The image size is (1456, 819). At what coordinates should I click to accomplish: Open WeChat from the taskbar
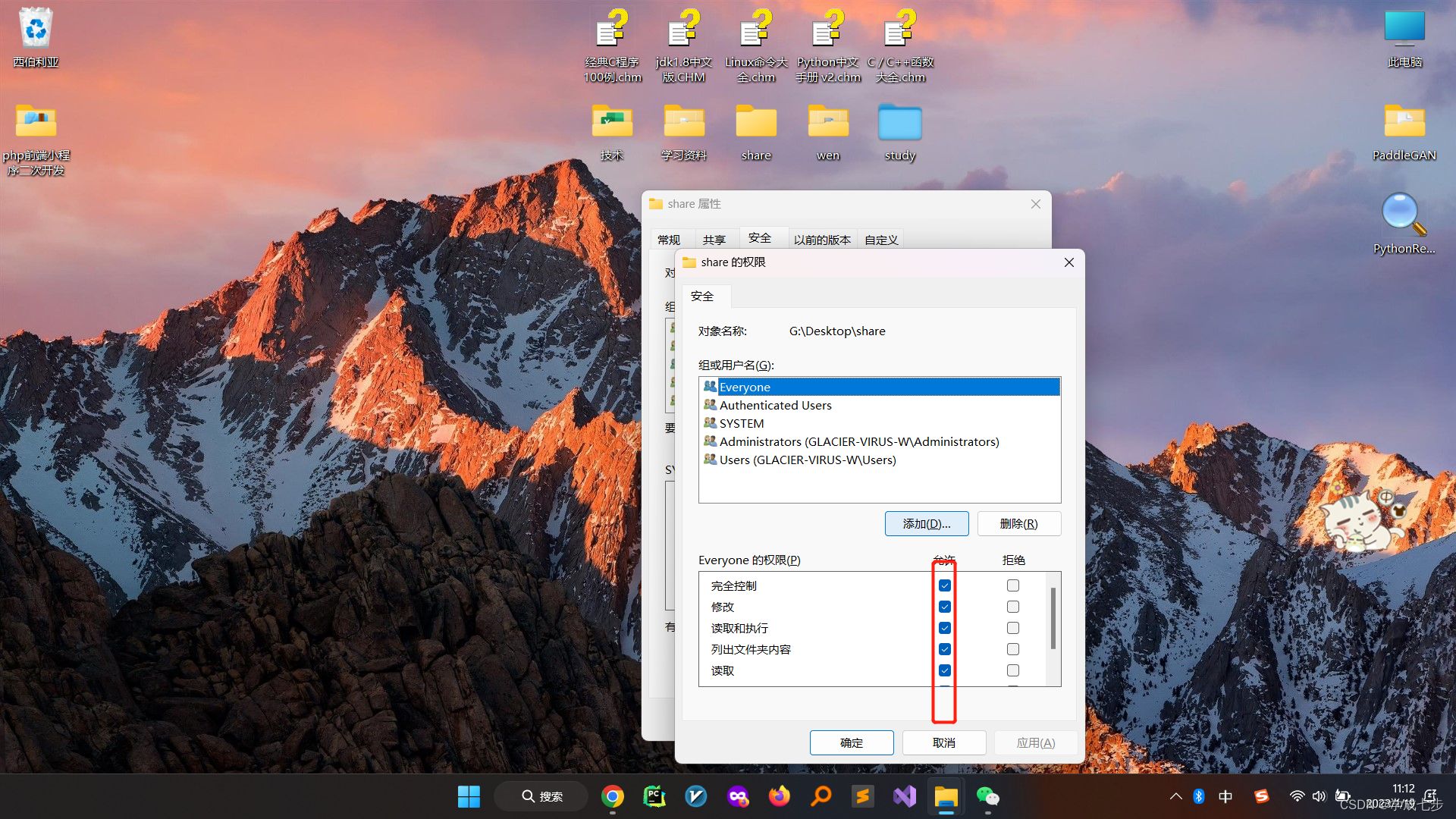(x=987, y=796)
